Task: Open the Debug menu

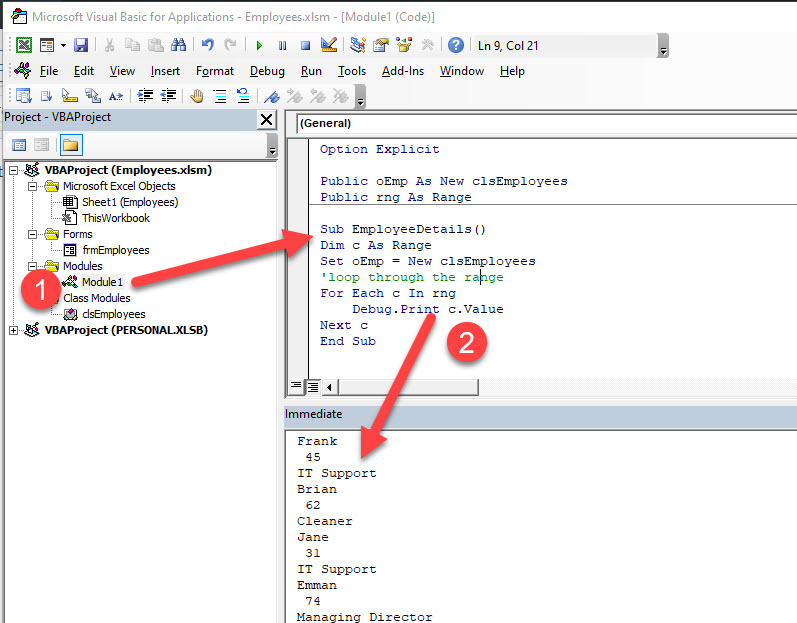Action: click(267, 71)
